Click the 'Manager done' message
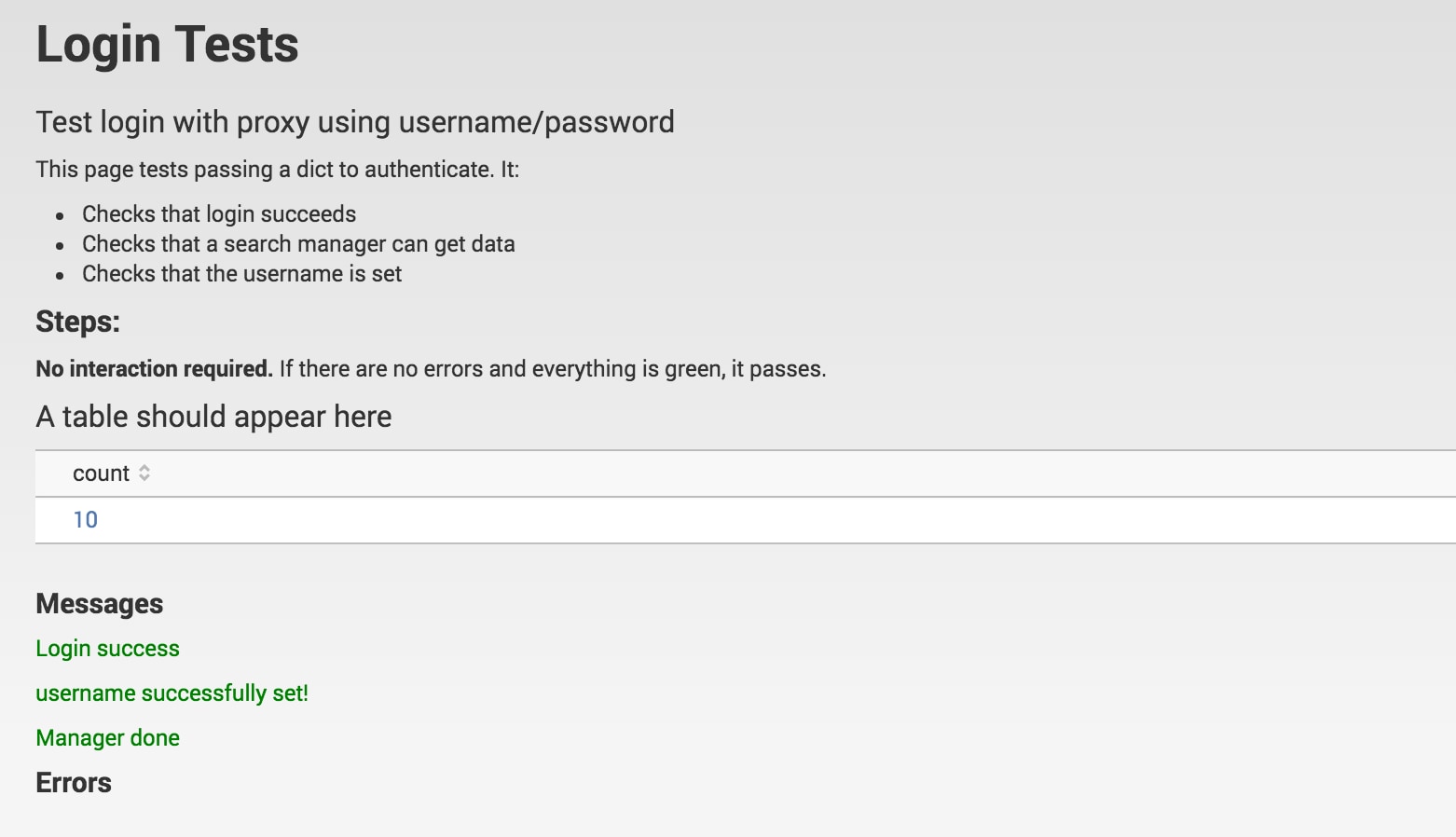Image resolution: width=1456 pixels, height=837 pixels. [x=107, y=738]
